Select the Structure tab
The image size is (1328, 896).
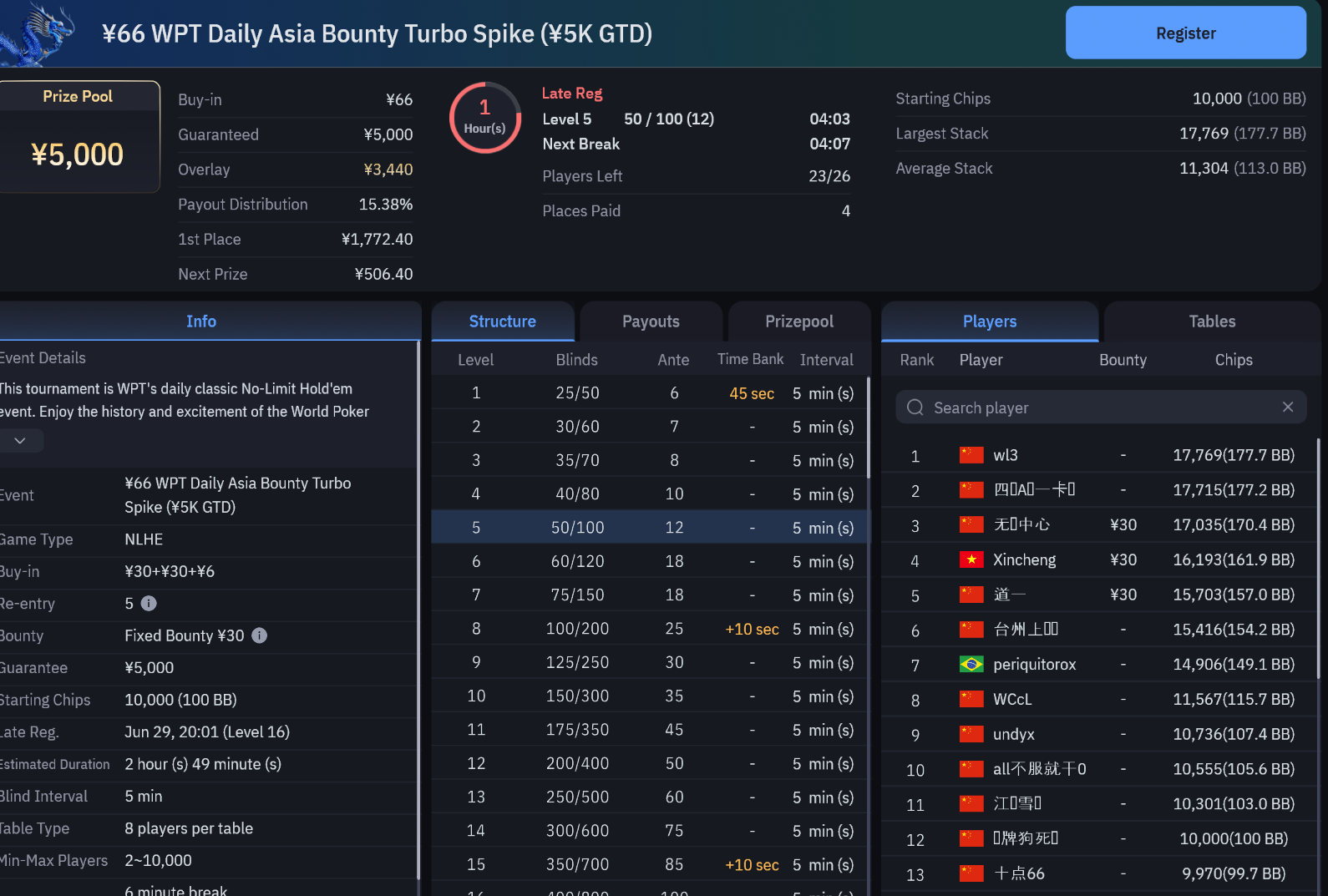pyautogui.click(x=502, y=321)
